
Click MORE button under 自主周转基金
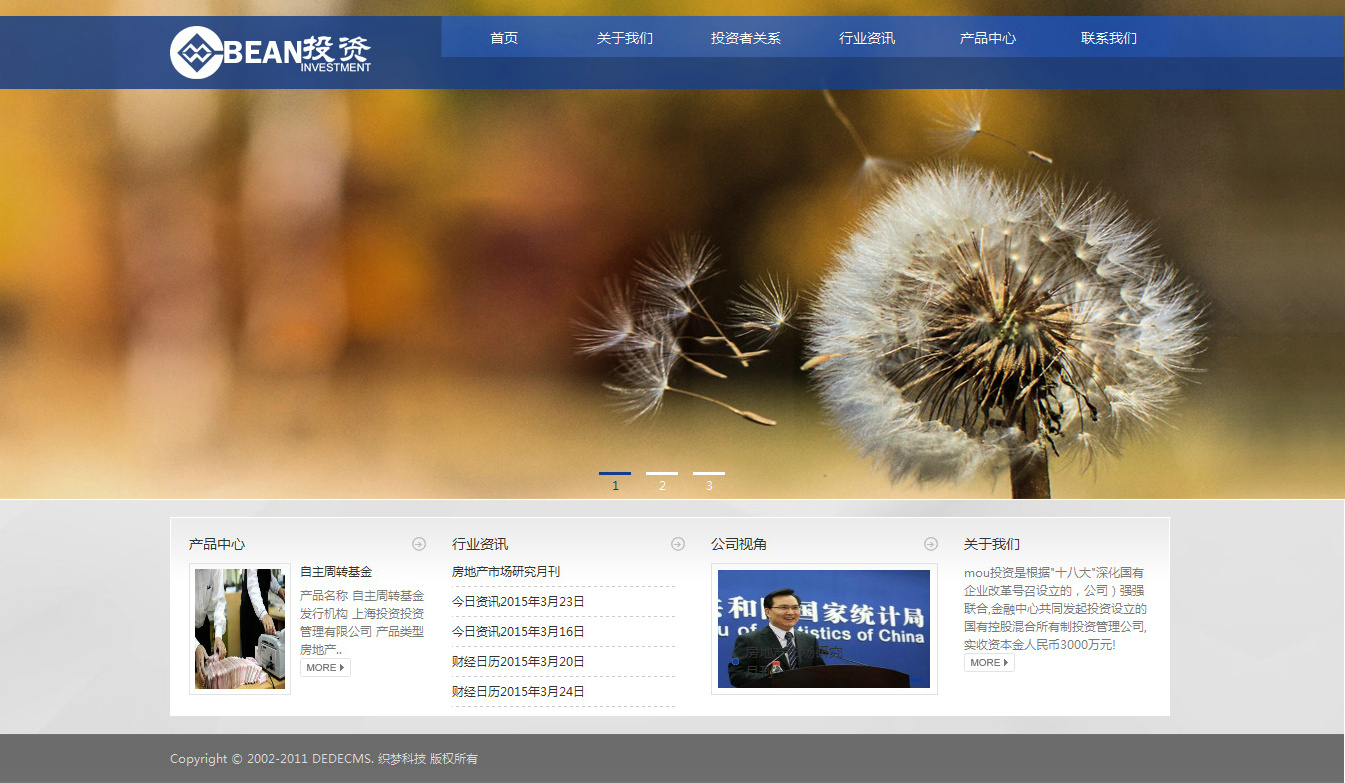coord(325,667)
